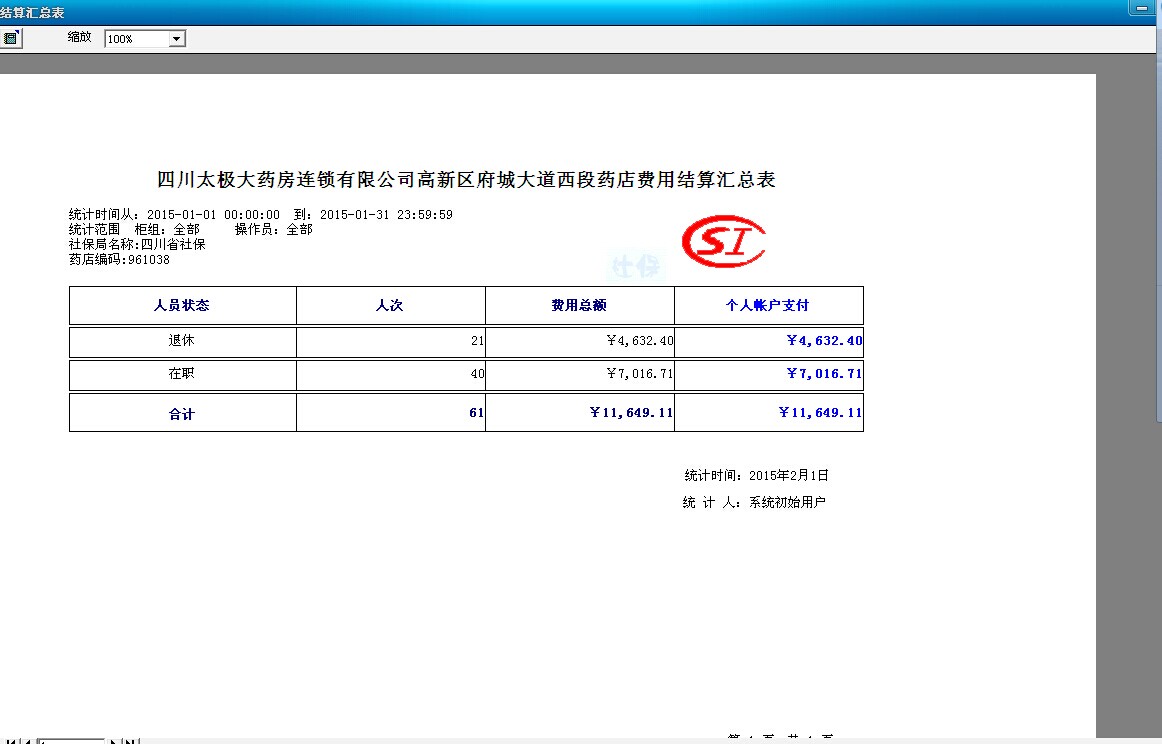Image resolution: width=1162 pixels, height=744 pixels.
Task: Jump to the last report page
Action: pyautogui.click(x=130, y=740)
